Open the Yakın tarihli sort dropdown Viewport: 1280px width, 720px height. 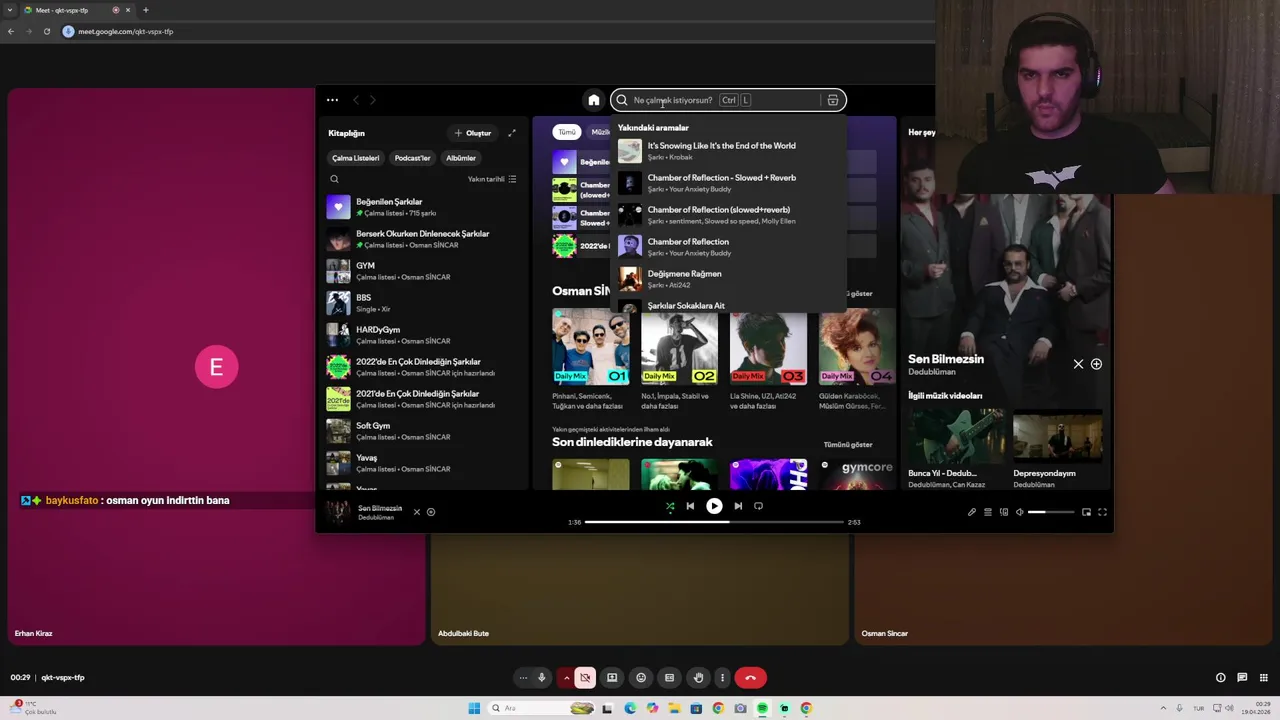(x=492, y=179)
